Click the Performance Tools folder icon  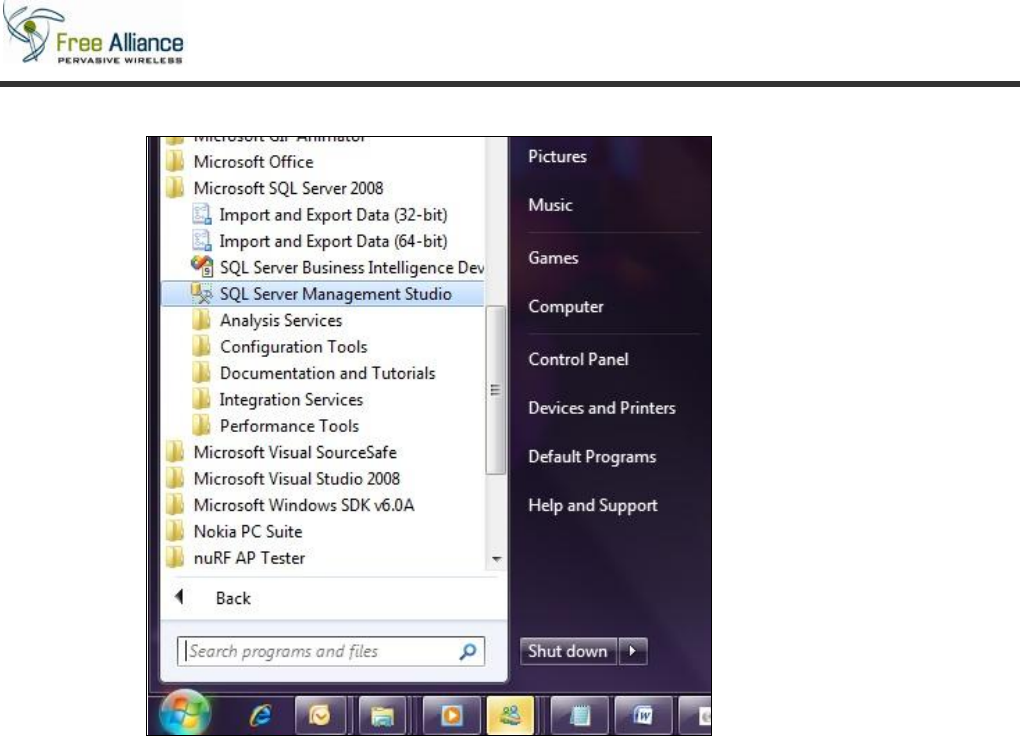click(x=202, y=426)
